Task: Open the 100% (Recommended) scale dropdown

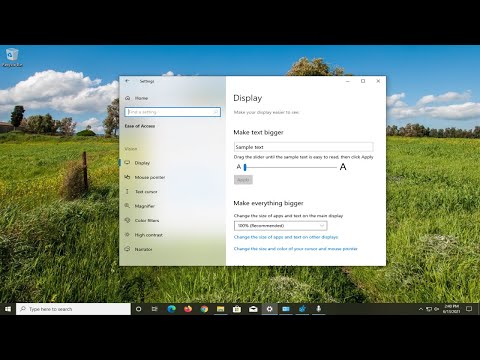Action: tap(280, 226)
